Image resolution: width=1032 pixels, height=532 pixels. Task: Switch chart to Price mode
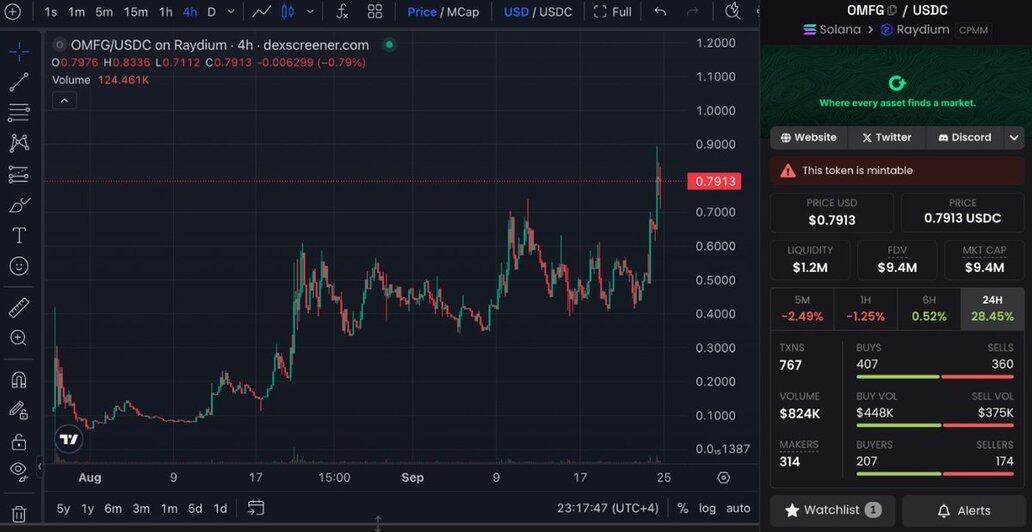coord(422,12)
